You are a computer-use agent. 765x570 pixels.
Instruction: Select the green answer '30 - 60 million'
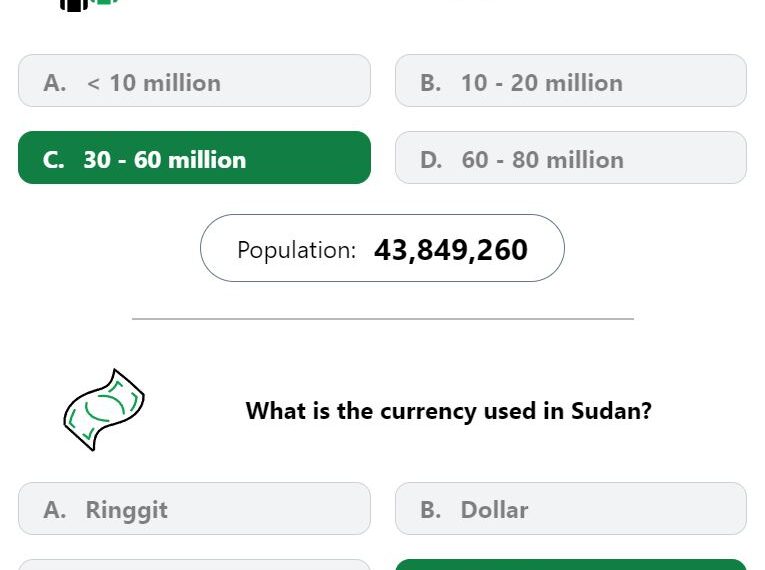[x=194, y=158]
